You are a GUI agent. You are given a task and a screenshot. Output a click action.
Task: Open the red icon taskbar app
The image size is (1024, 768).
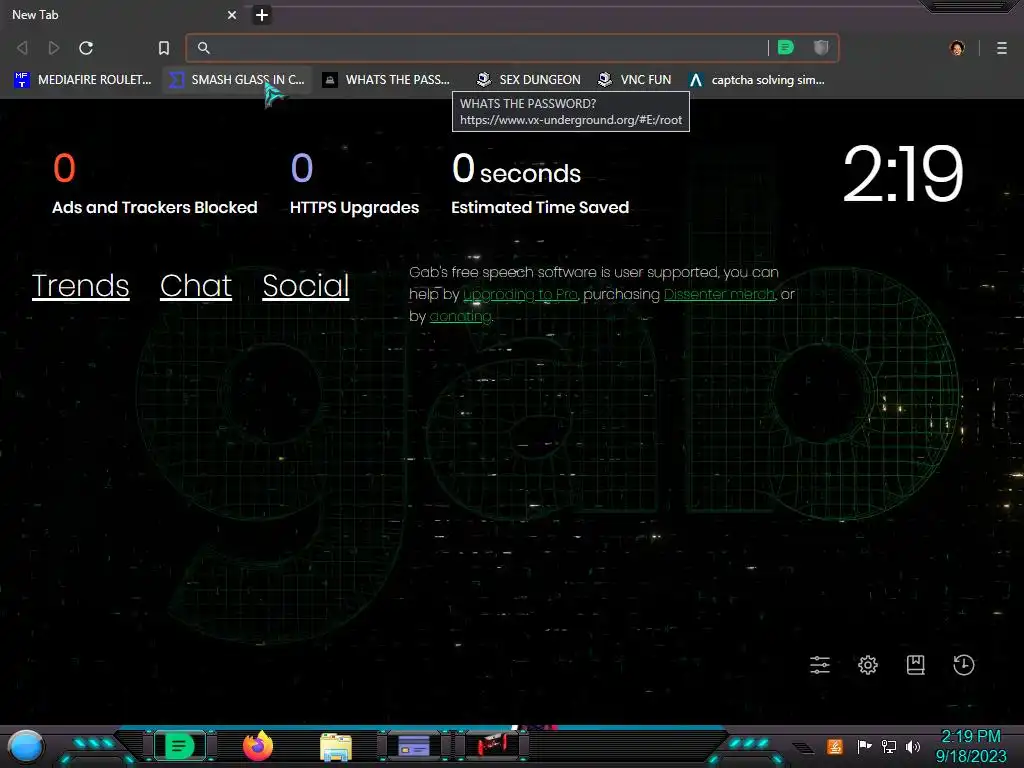click(x=492, y=745)
